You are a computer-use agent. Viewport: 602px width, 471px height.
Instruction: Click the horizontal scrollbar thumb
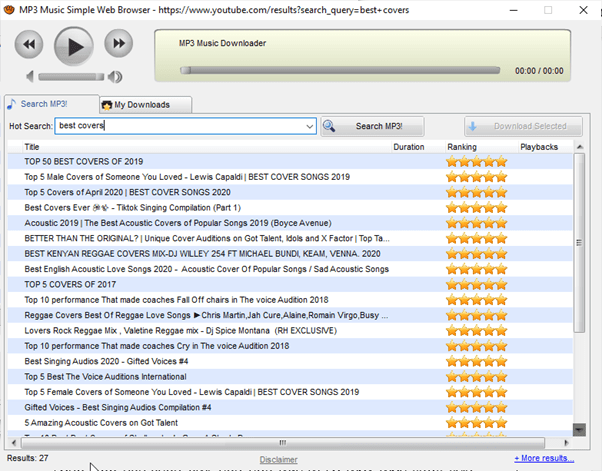[283, 443]
